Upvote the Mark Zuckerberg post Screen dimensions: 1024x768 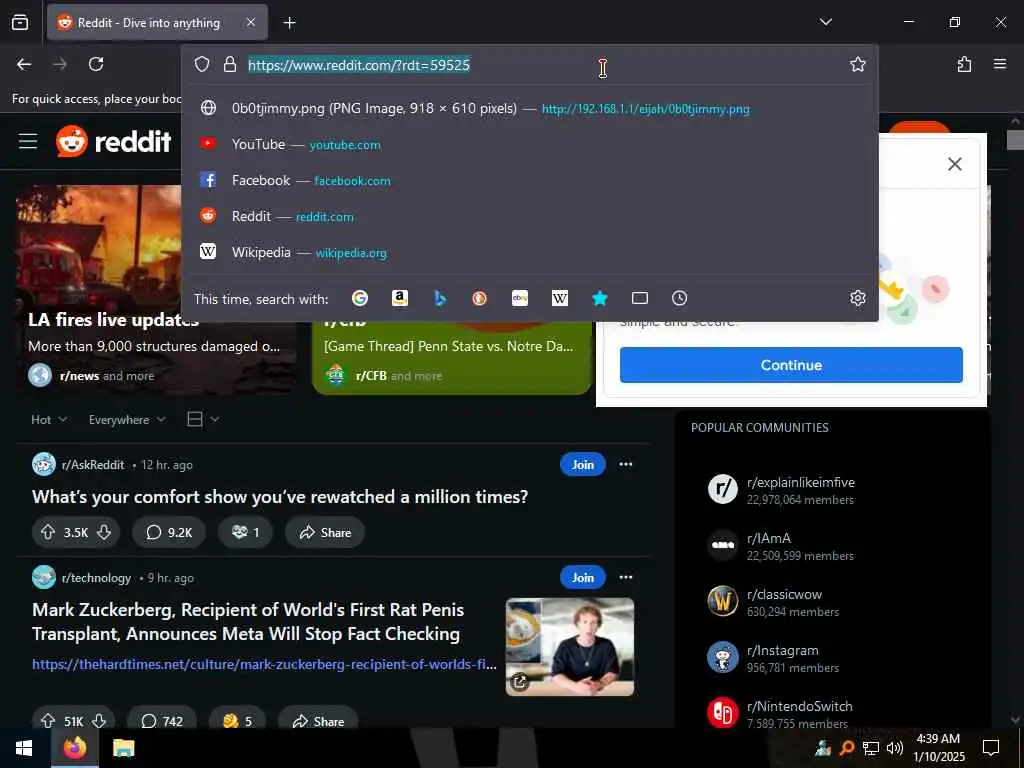click(x=48, y=720)
